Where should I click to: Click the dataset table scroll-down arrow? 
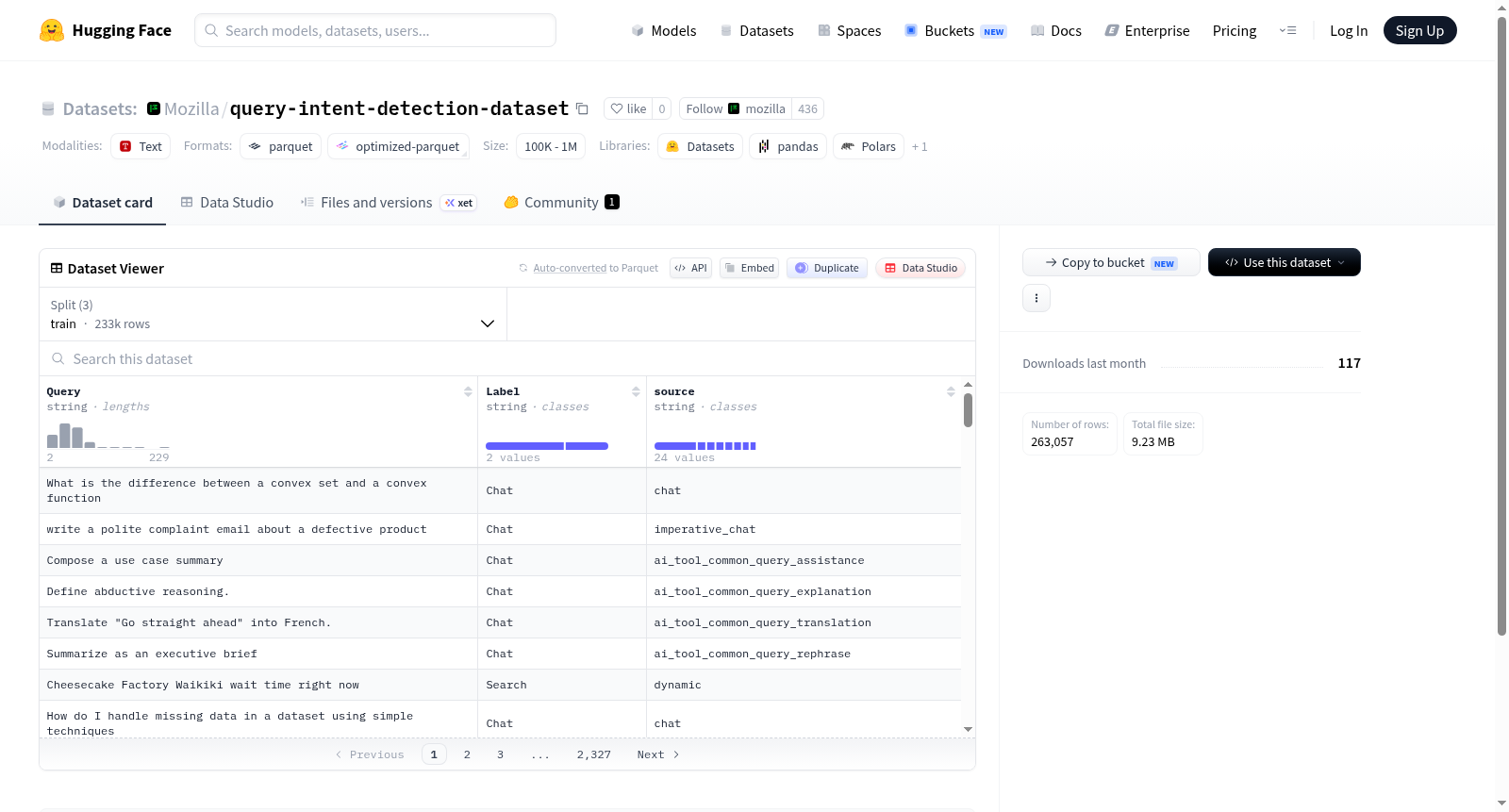tap(968, 729)
